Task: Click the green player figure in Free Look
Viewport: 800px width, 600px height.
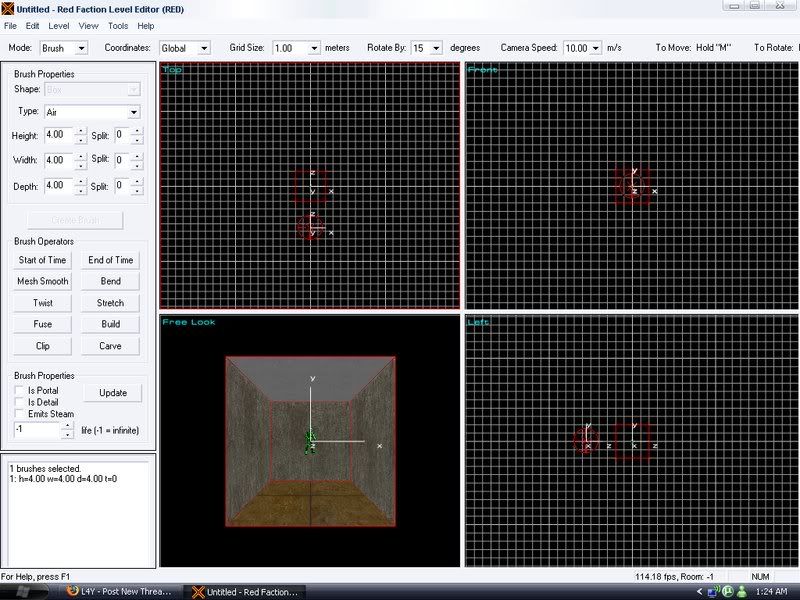Action: (309, 442)
